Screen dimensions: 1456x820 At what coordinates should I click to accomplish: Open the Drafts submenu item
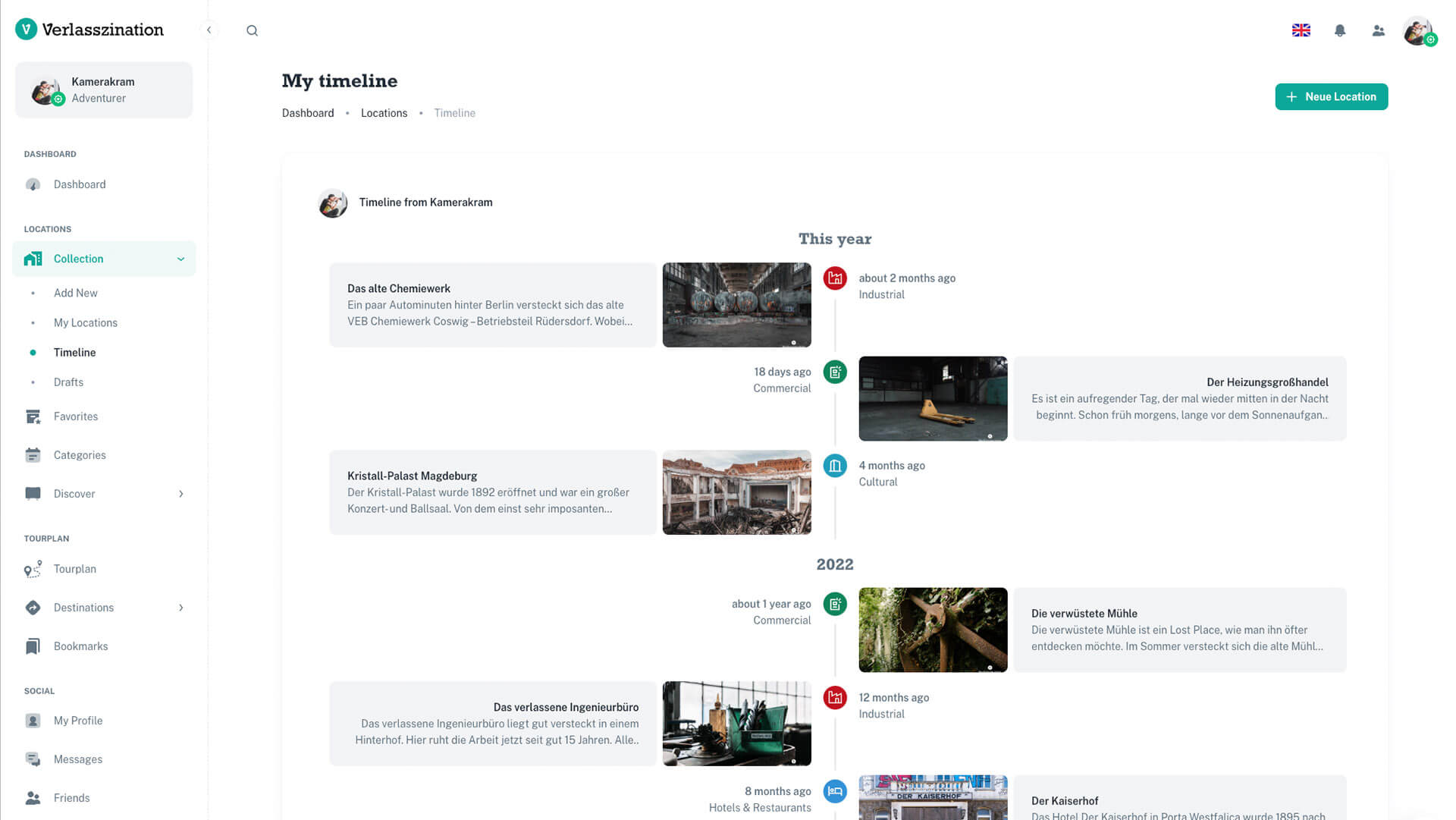(68, 382)
